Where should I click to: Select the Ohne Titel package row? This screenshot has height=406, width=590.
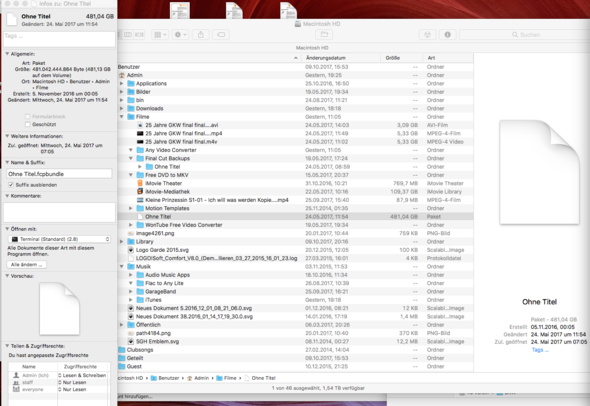295,216
